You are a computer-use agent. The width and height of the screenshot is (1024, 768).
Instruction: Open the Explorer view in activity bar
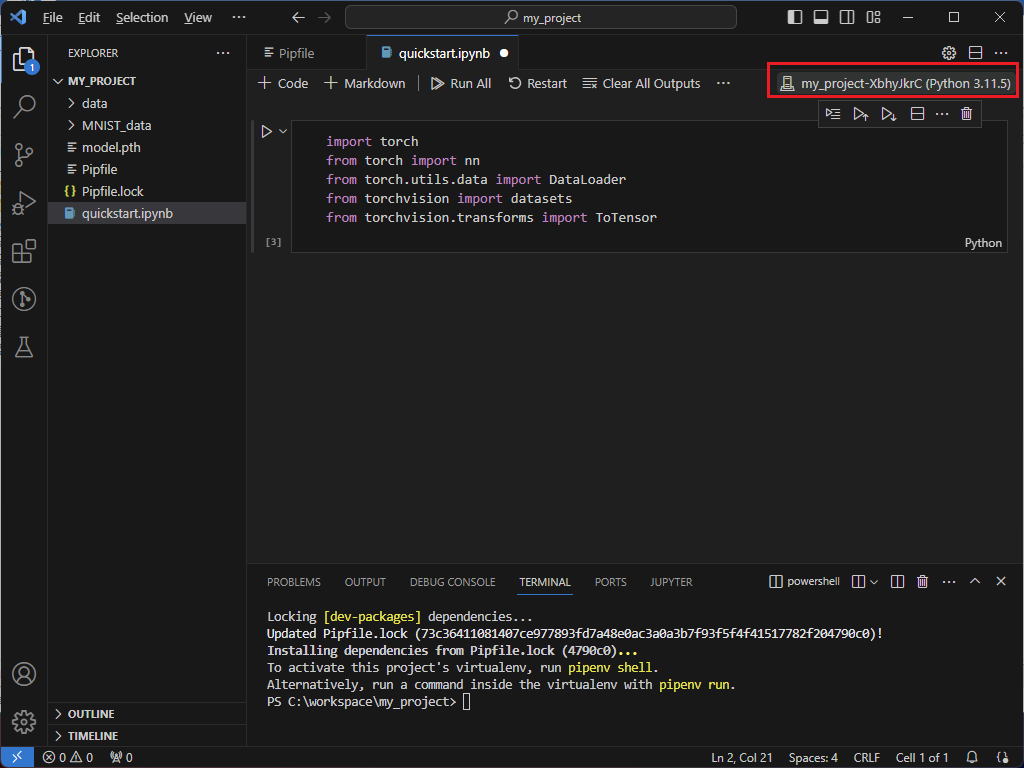(x=24, y=59)
